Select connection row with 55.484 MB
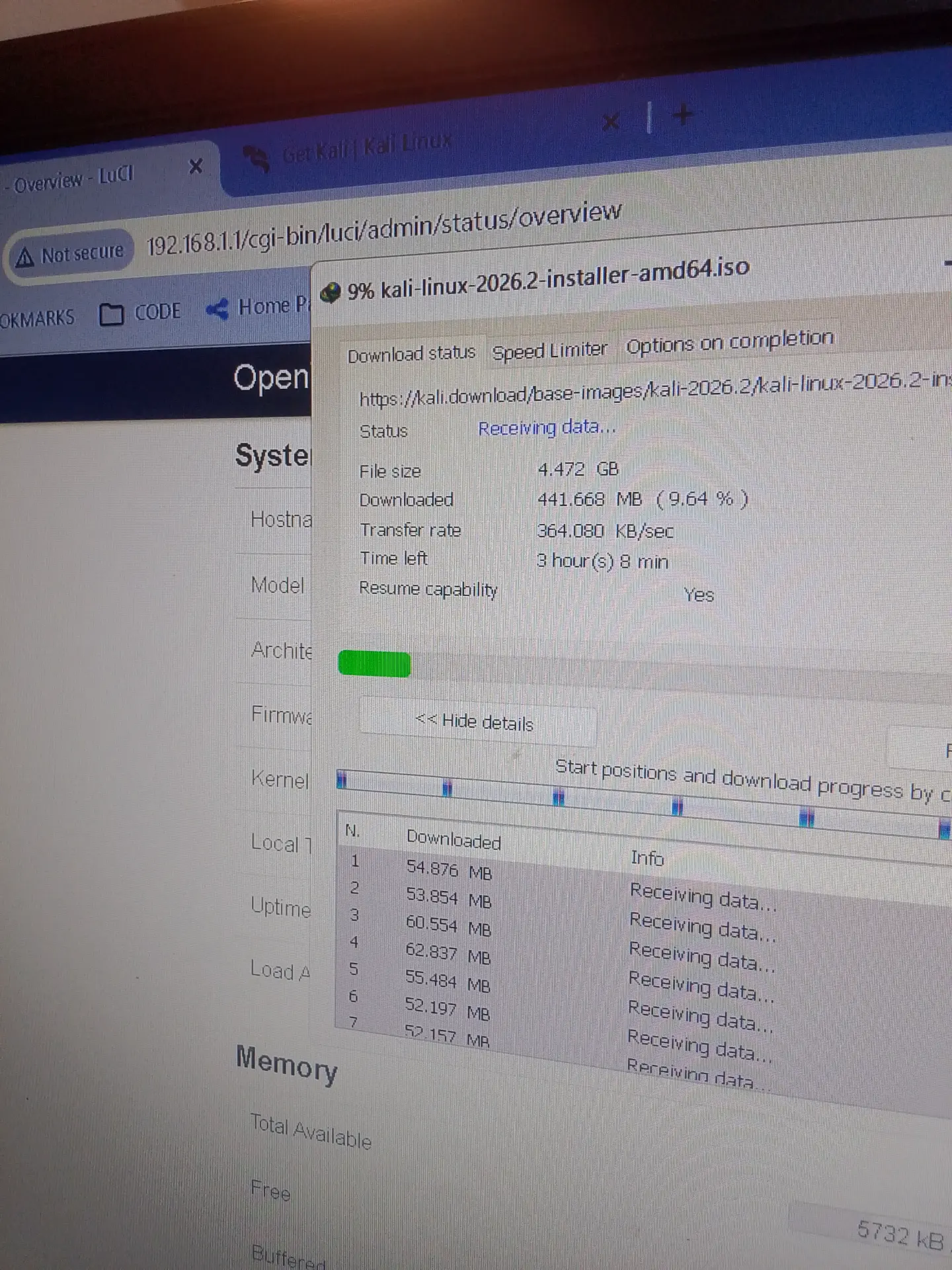The image size is (952, 1270). point(645,1000)
